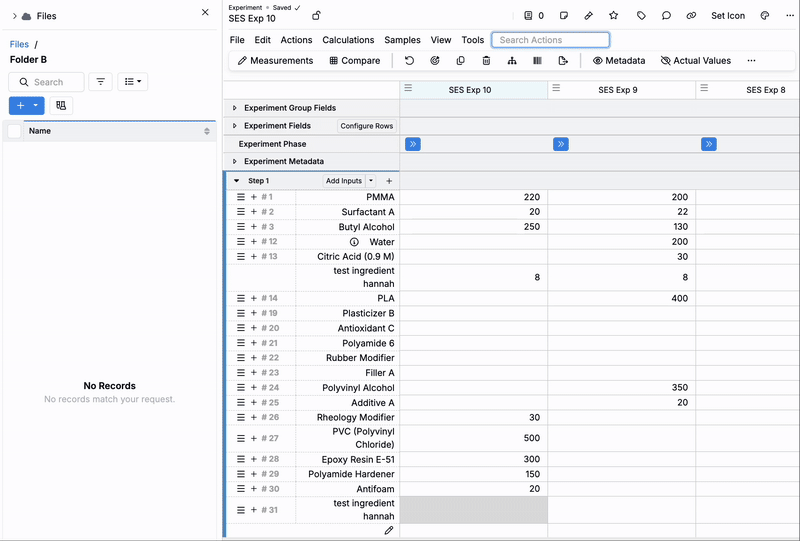Viewport: 800px width, 541px height.
Task: Collapse the Step 1 section
Action: click(237, 181)
